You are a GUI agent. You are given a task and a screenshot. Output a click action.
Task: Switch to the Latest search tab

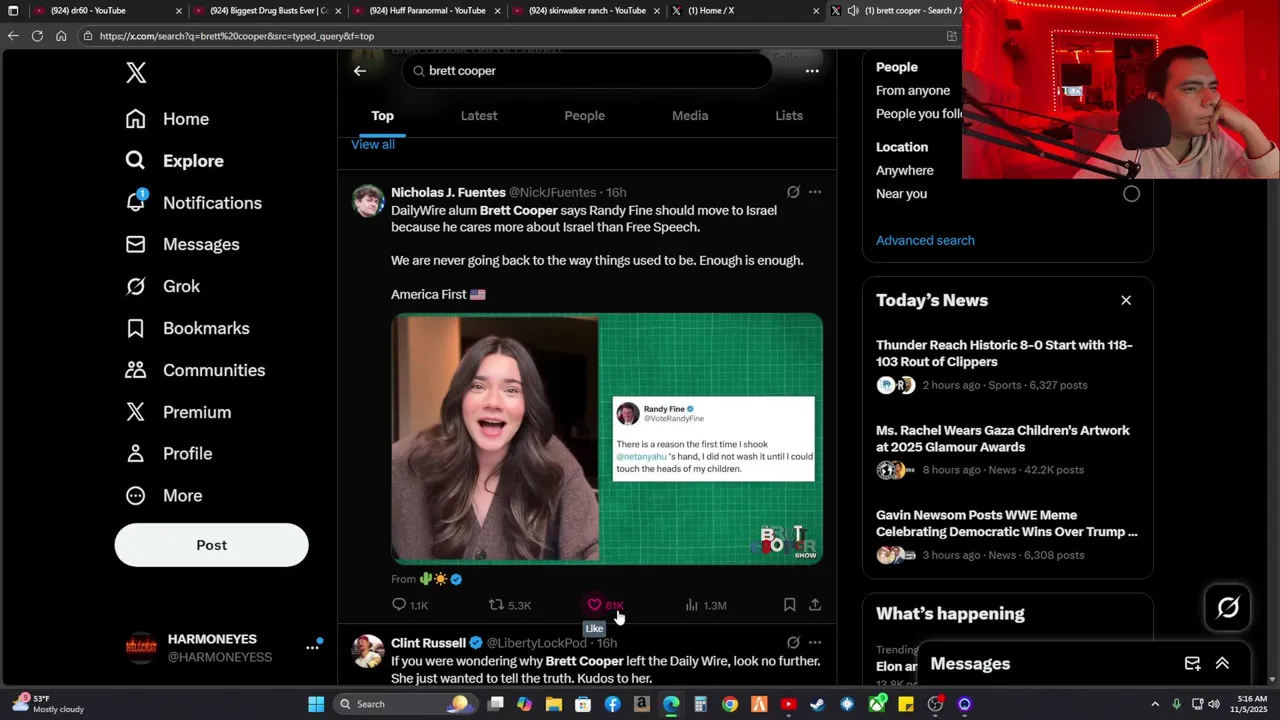(479, 116)
